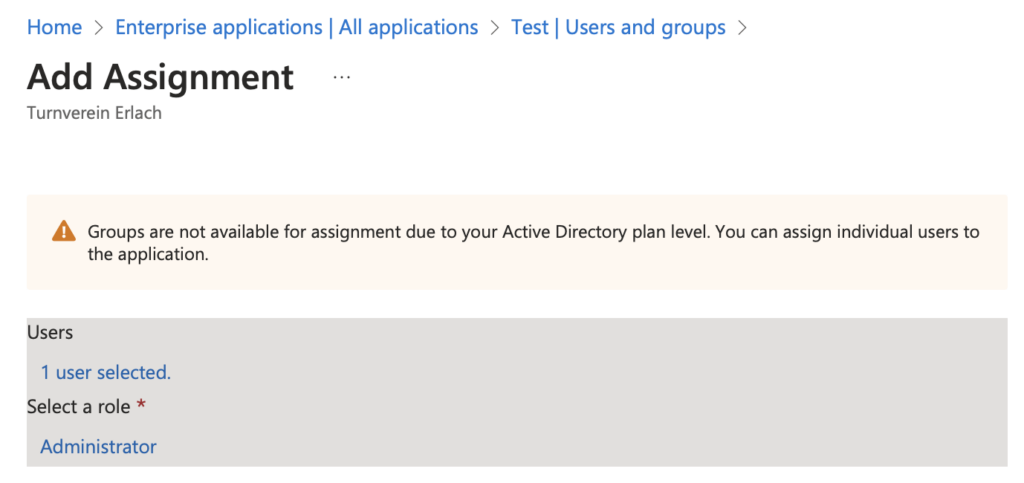1024x483 pixels.
Task: Click the Users section heading
Action: coord(50,332)
